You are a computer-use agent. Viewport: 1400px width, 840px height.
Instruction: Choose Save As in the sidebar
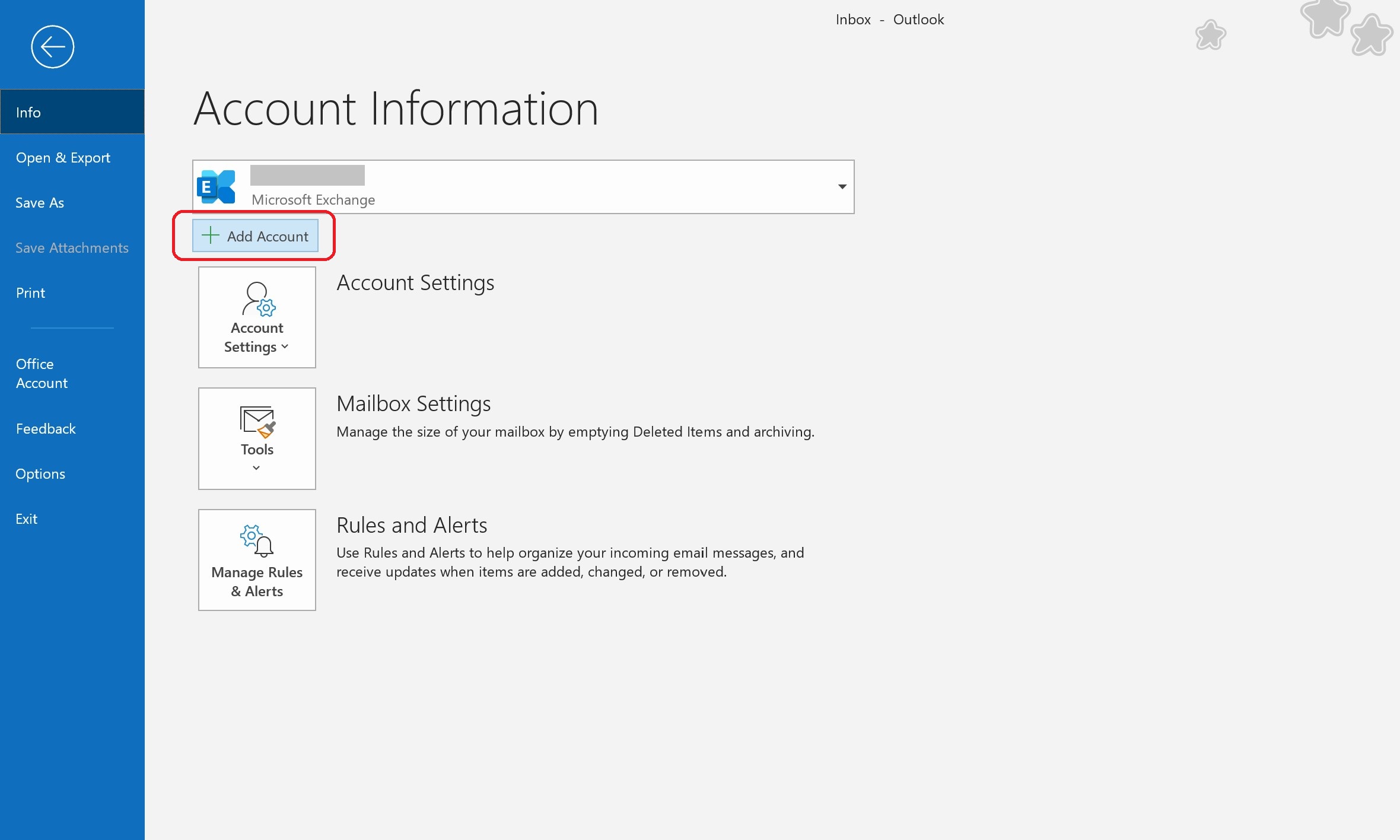[x=72, y=202]
